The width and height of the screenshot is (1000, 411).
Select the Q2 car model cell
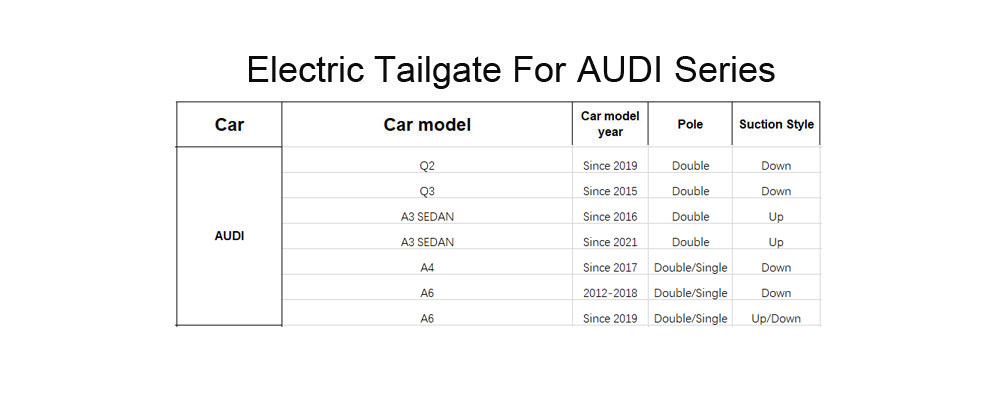click(x=427, y=165)
